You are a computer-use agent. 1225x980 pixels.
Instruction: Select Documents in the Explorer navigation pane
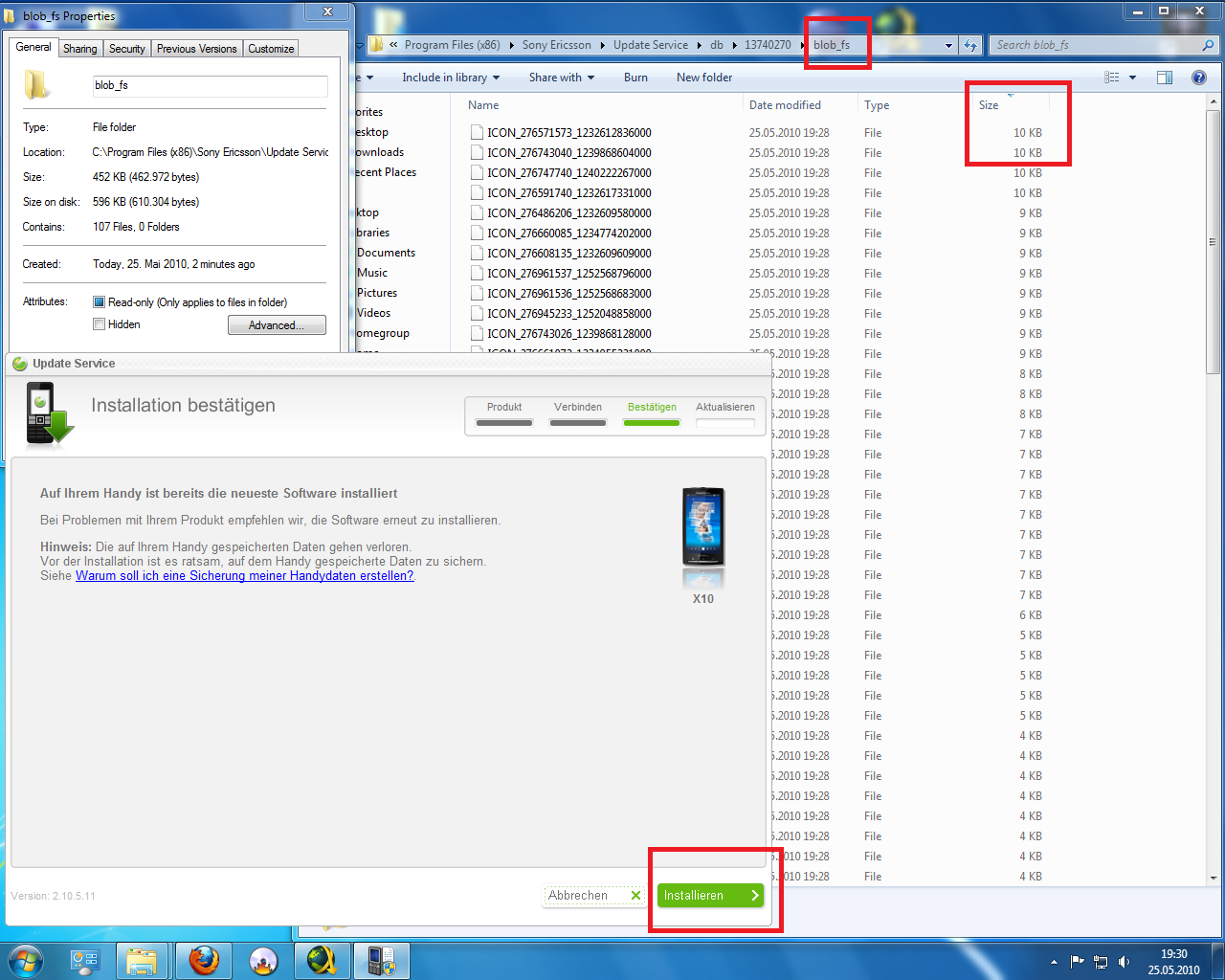pyautogui.click(x=386, y=253)
